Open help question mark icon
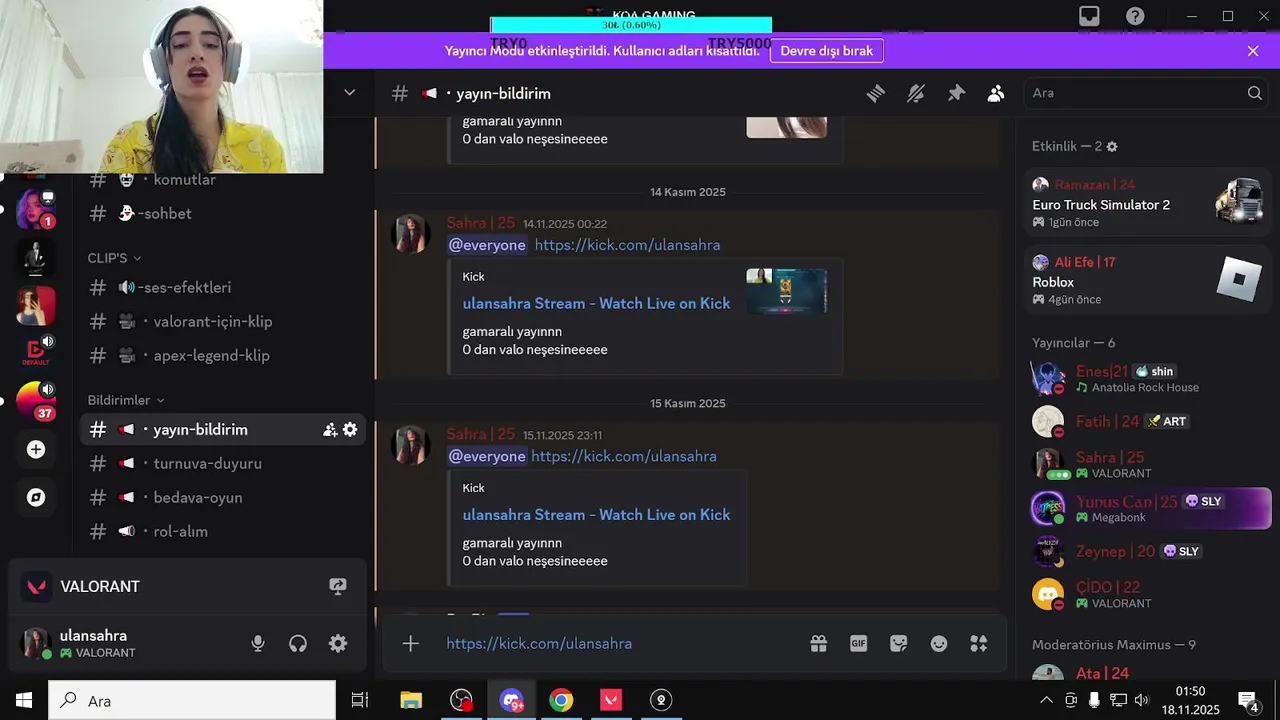Viewport: 1280px width, 720px height. coord(1135,16)
